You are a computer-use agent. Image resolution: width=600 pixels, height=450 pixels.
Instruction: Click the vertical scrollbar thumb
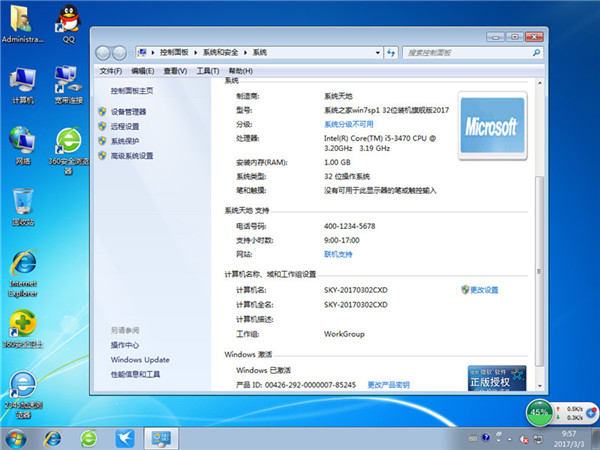pos(539,271)
